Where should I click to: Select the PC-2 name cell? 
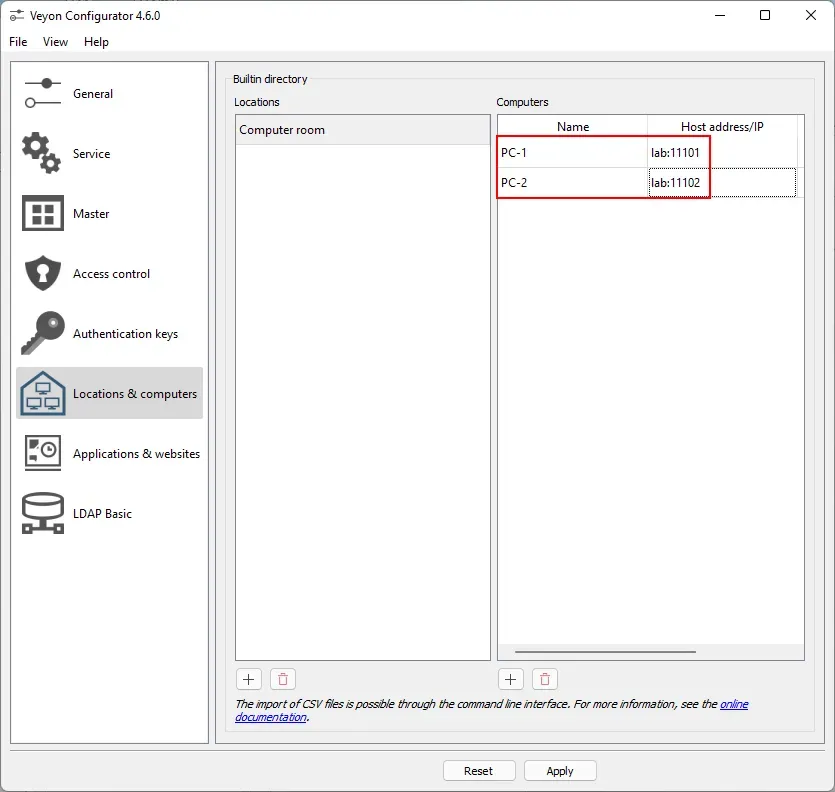[572, 183]
